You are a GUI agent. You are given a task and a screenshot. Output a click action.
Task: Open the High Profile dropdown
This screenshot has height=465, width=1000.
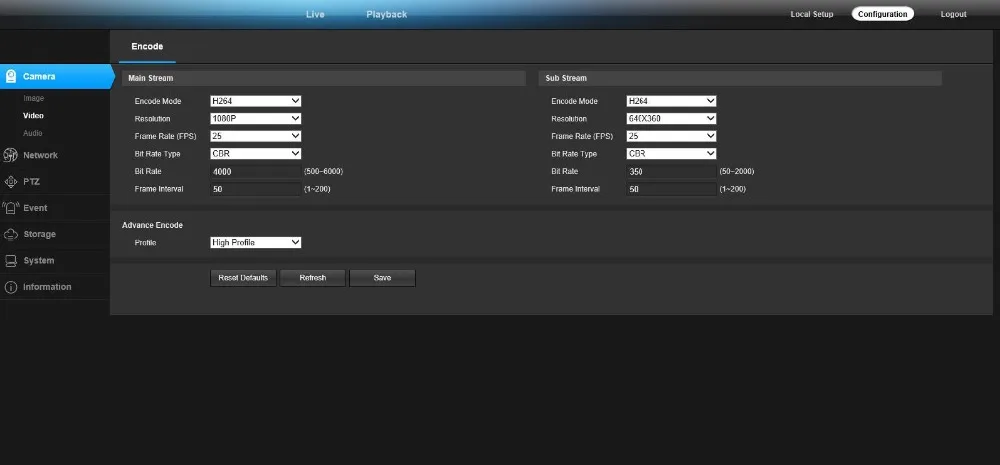pyautogui.click(x=256, y=242)
